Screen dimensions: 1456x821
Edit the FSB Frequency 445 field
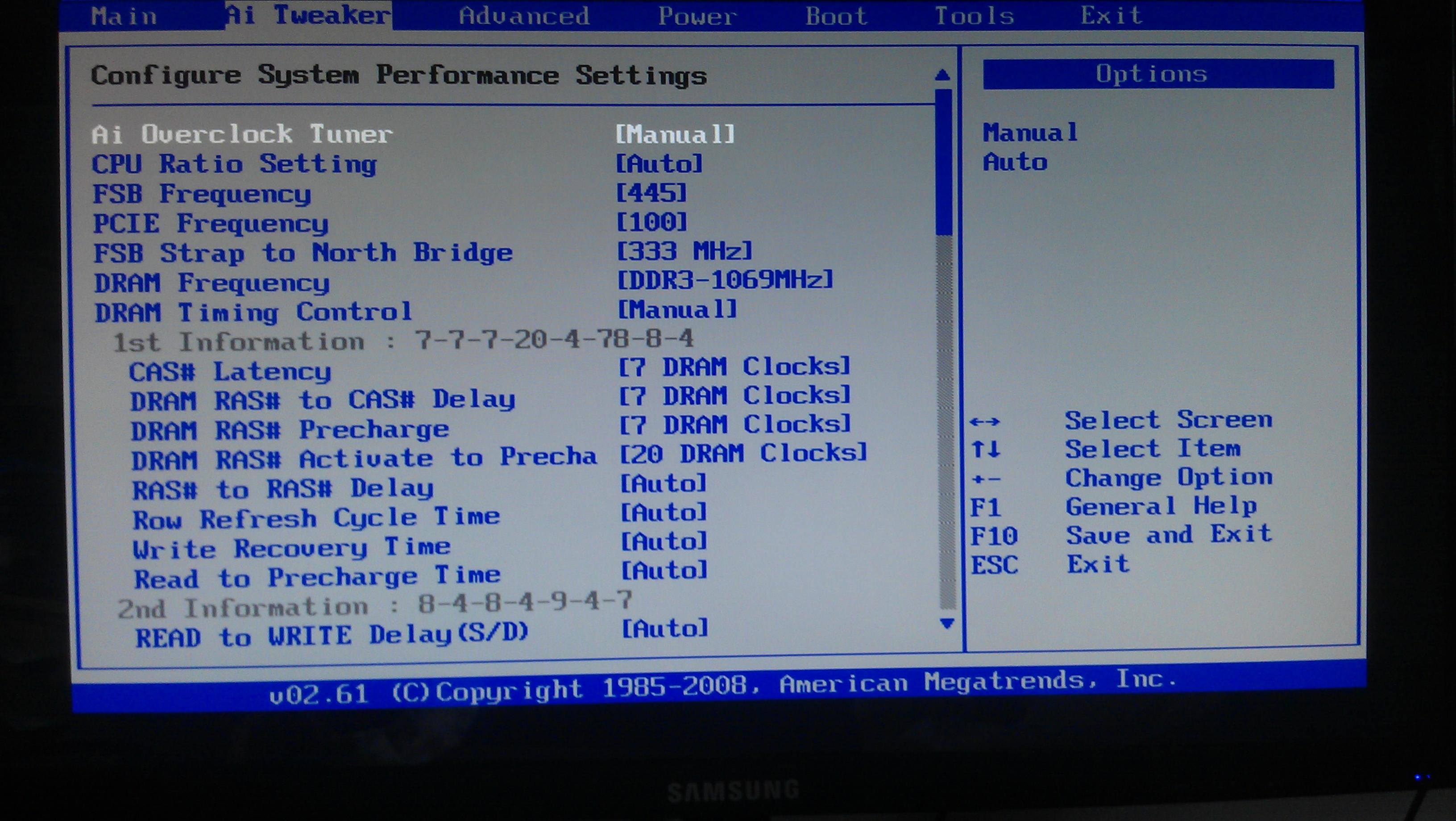click(651, 193)
